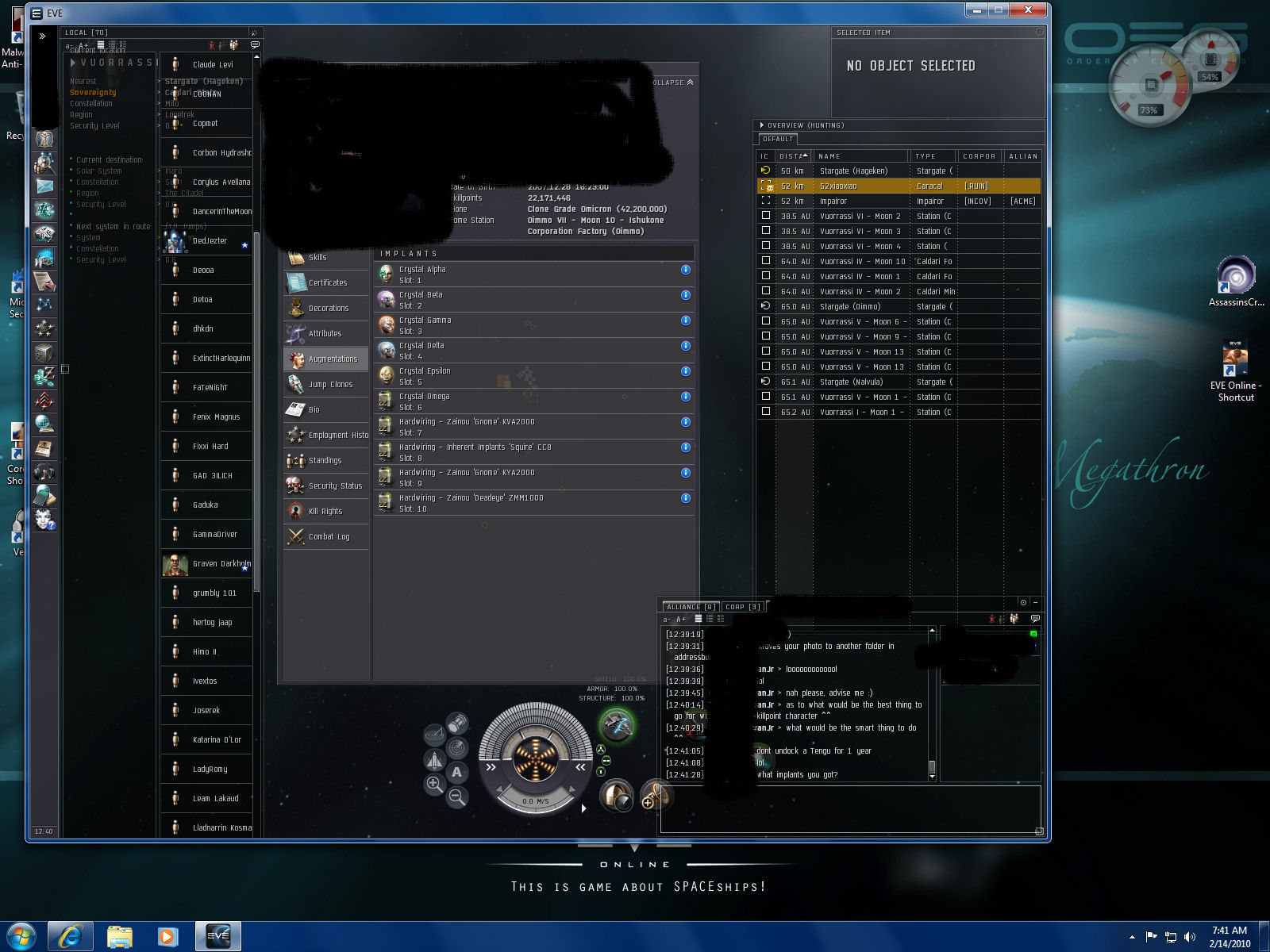Image resolution: width=1270 pixels, height=952 pixels.
Task: Open character sheet Vitruvian figure Neocom icon
Action: (44, 139)
